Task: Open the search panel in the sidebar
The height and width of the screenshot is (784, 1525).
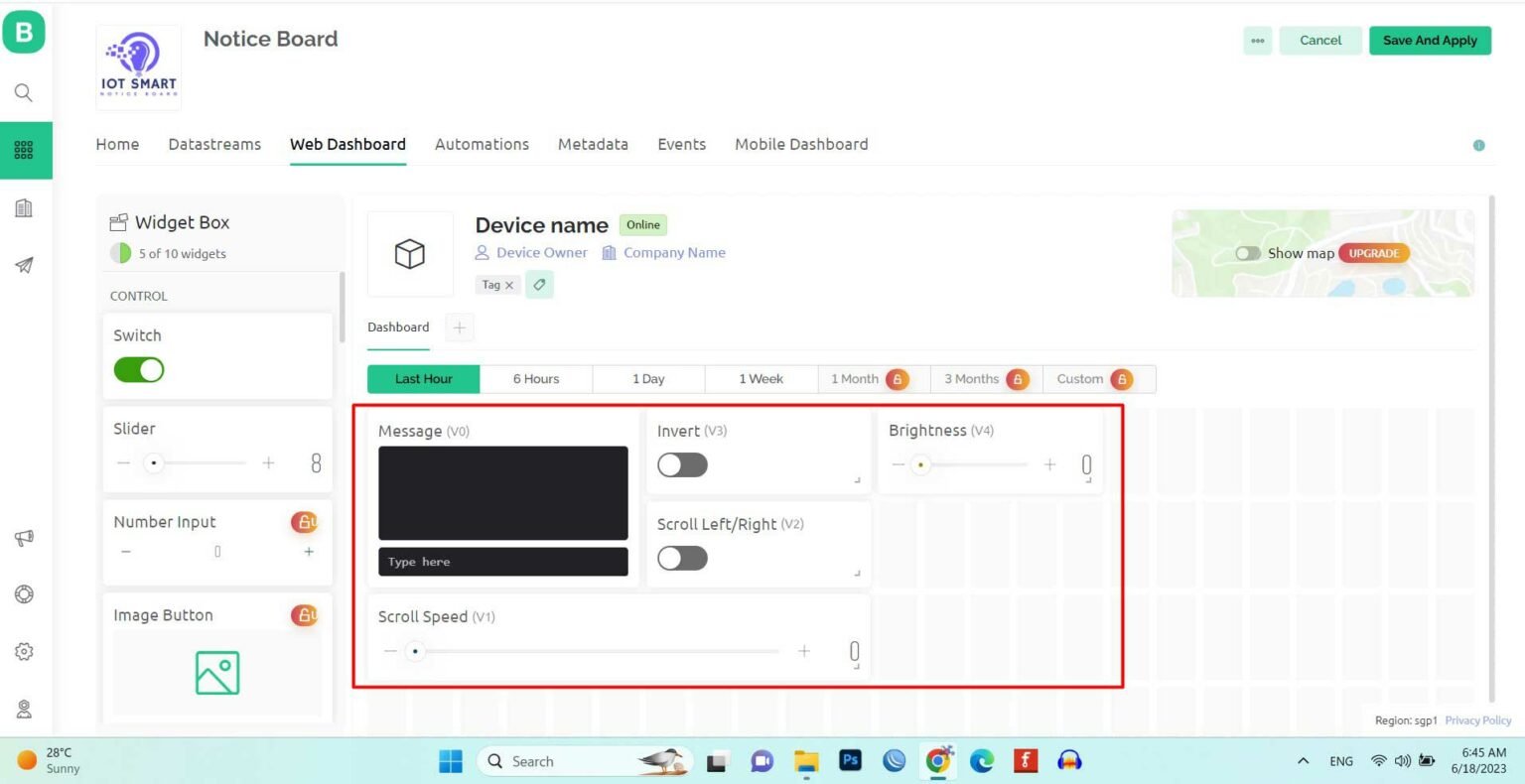Action: pyautogui.click(x=24, y=91)
